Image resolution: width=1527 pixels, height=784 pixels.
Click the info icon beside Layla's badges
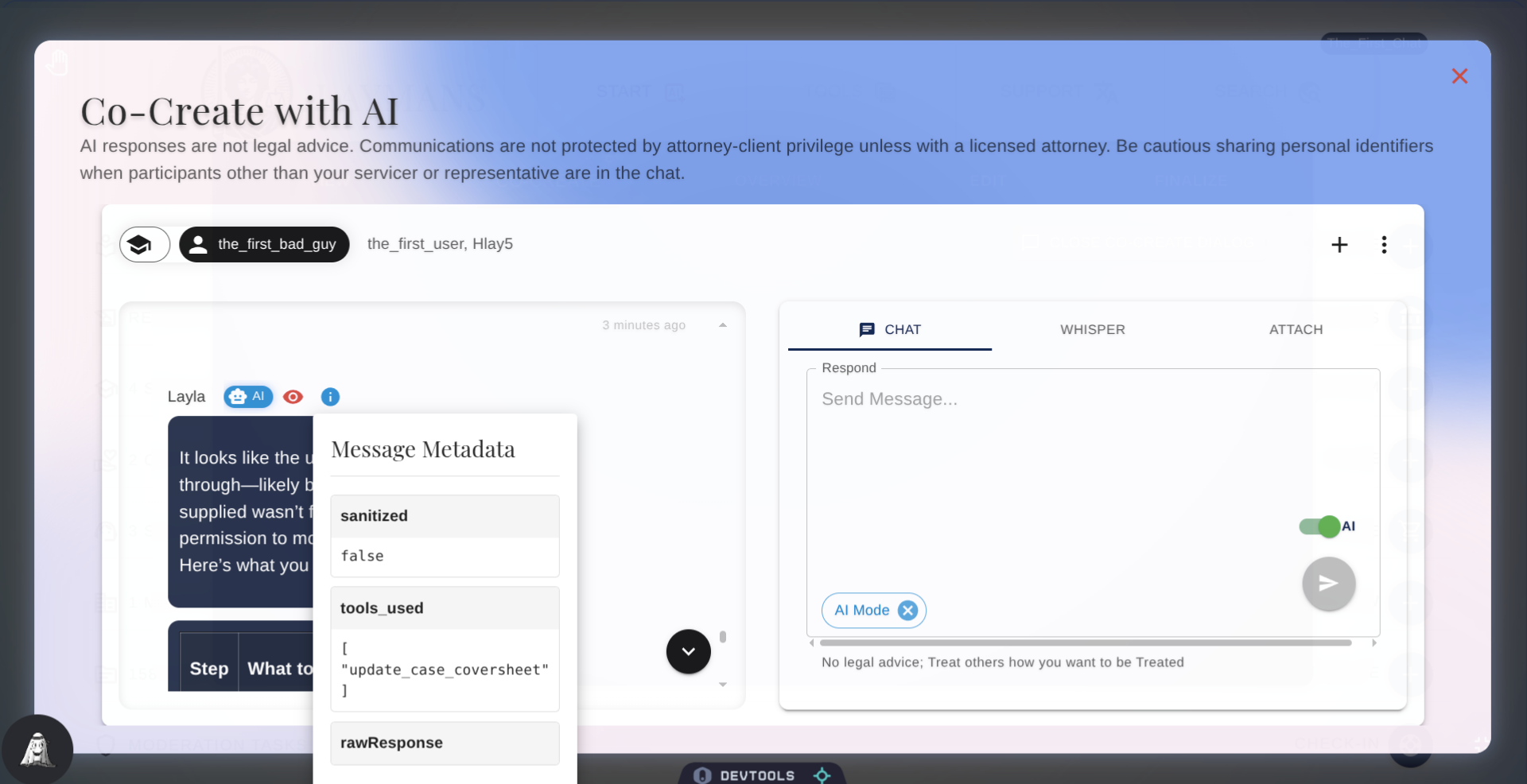coord(329,397)
